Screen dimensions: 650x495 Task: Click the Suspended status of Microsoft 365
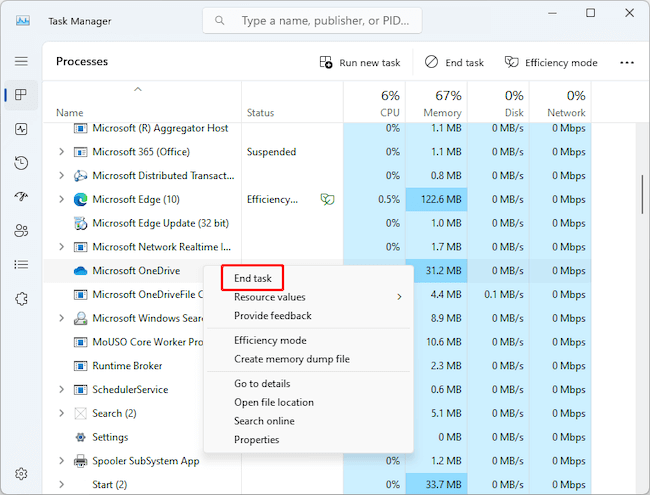click(x=271, y=152)
